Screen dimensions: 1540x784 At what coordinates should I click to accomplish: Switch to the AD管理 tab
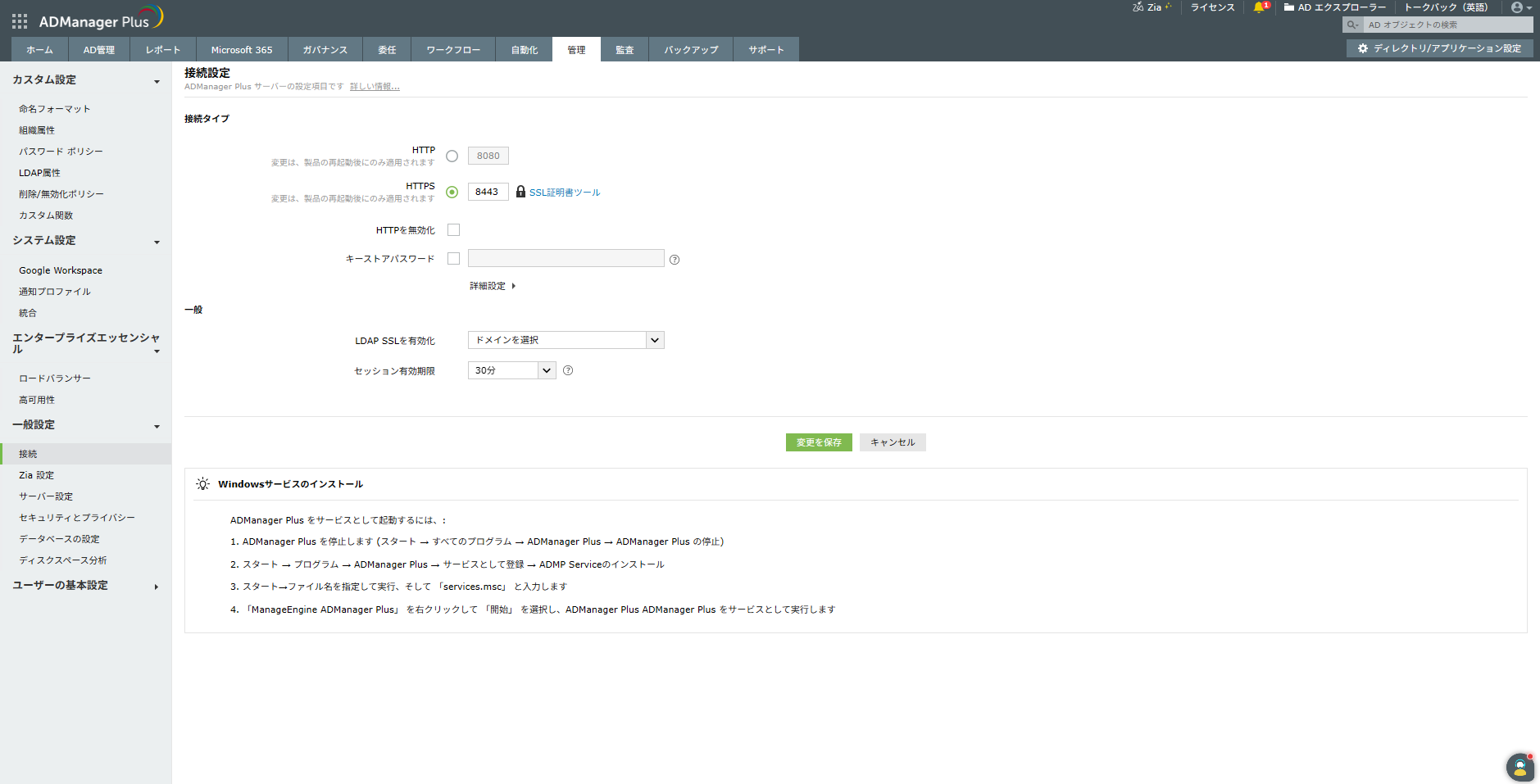coord(99,50)
